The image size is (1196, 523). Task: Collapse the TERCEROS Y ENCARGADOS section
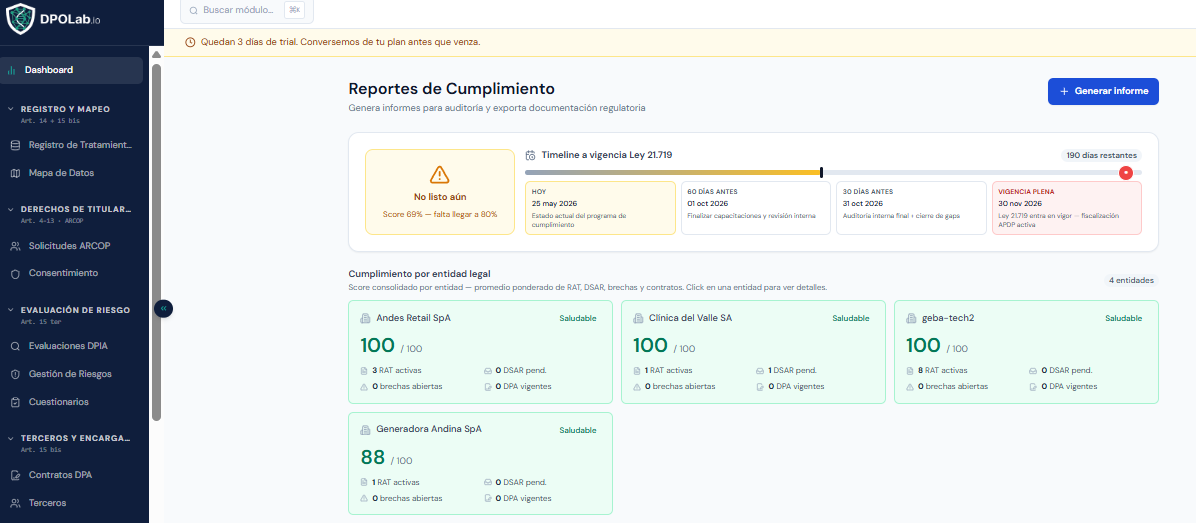tap(11, 438)
